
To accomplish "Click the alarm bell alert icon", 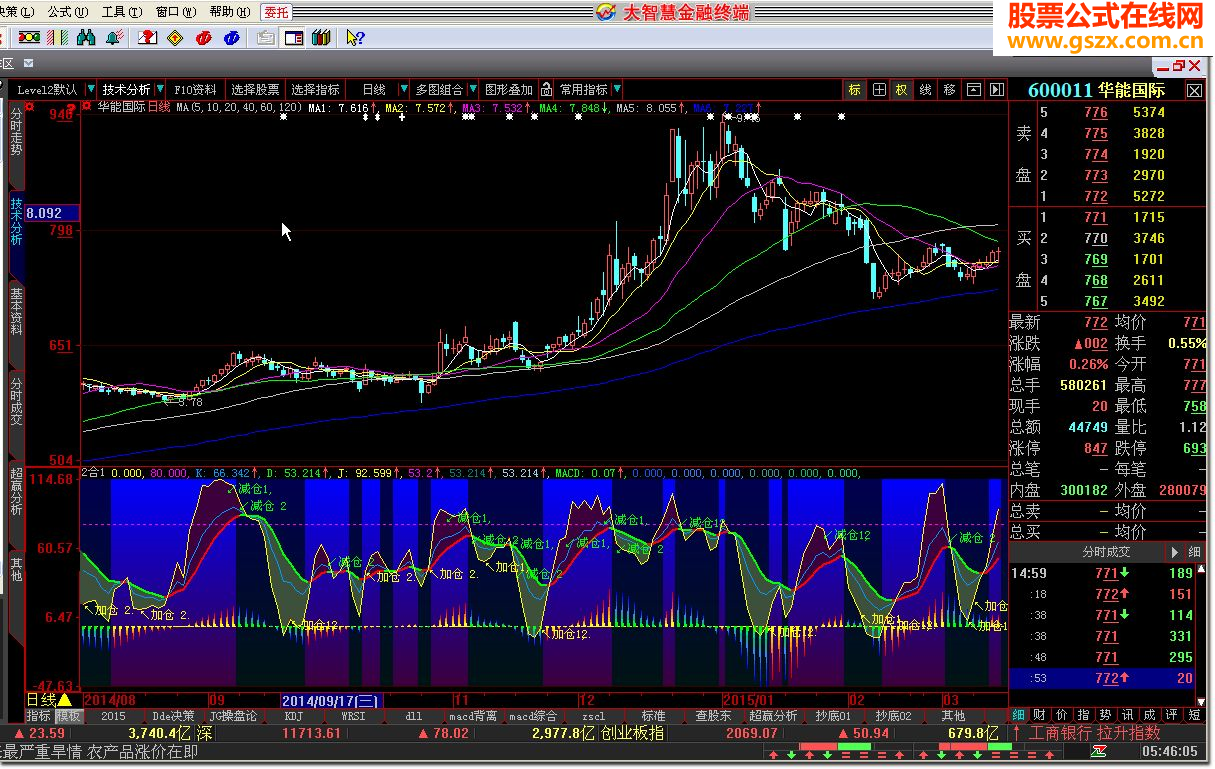I will [x=115, y=38].
